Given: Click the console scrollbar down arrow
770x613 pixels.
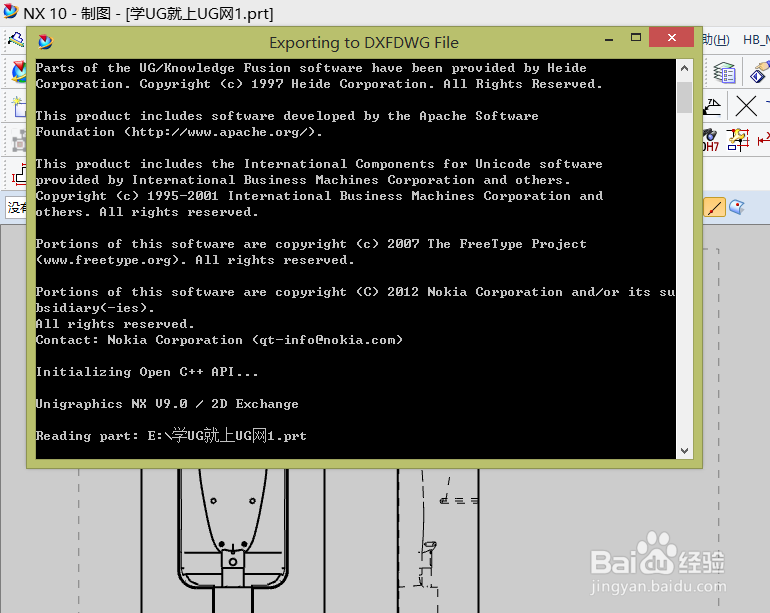Looking at the screenshot, I should pos(685,450).
